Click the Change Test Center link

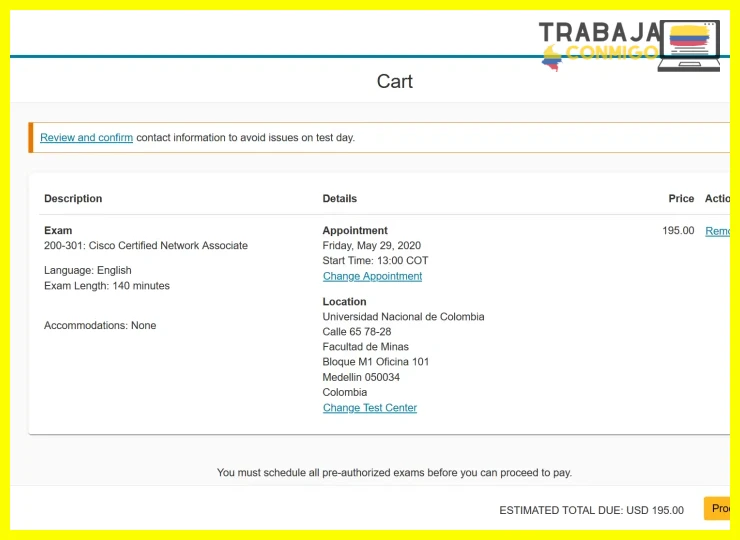370,407
